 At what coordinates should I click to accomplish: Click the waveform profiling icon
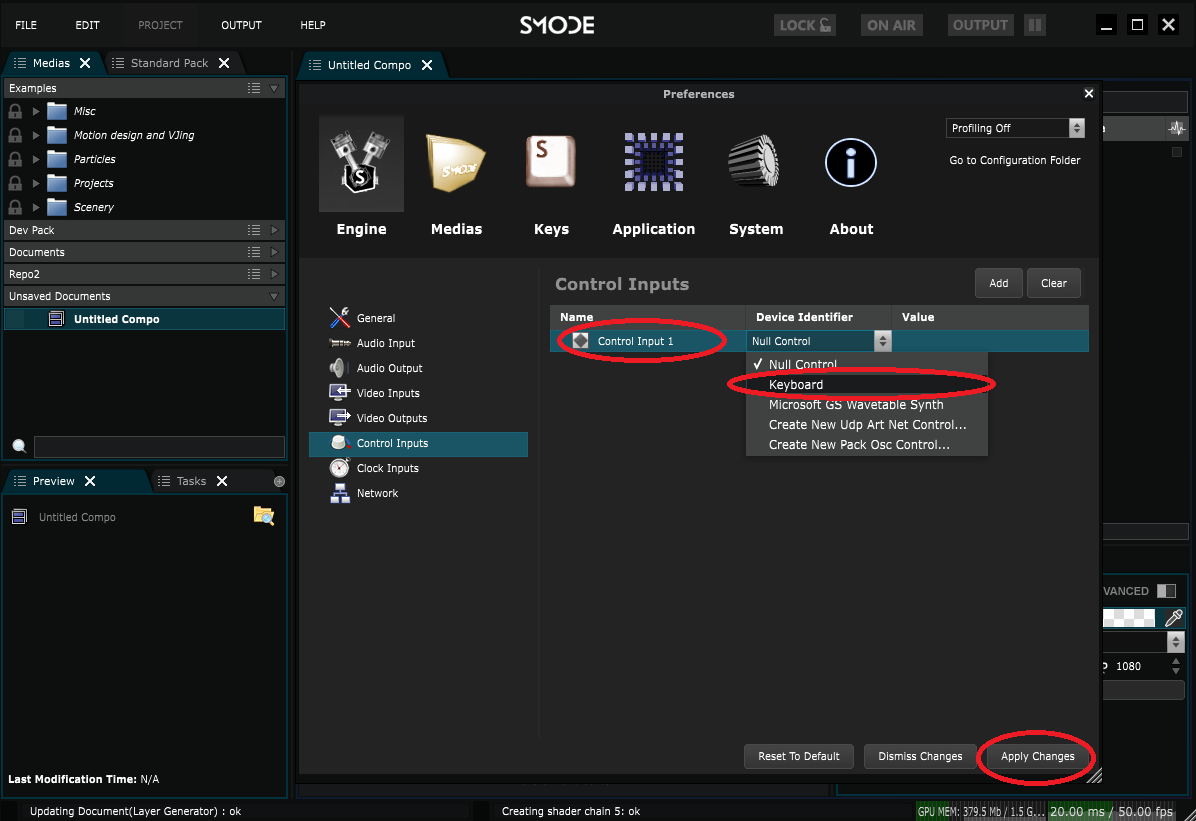tap(1177, 128)
